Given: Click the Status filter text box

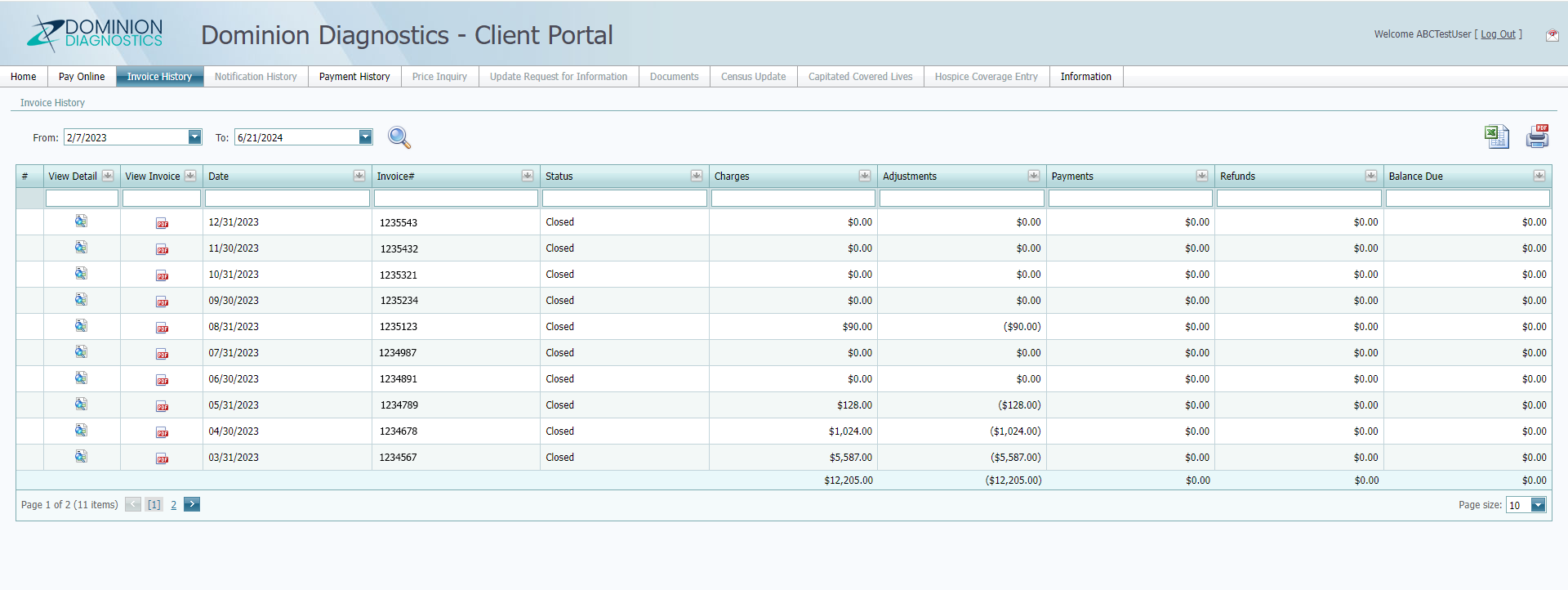Looking at the screenshot, I should point(625,198).
